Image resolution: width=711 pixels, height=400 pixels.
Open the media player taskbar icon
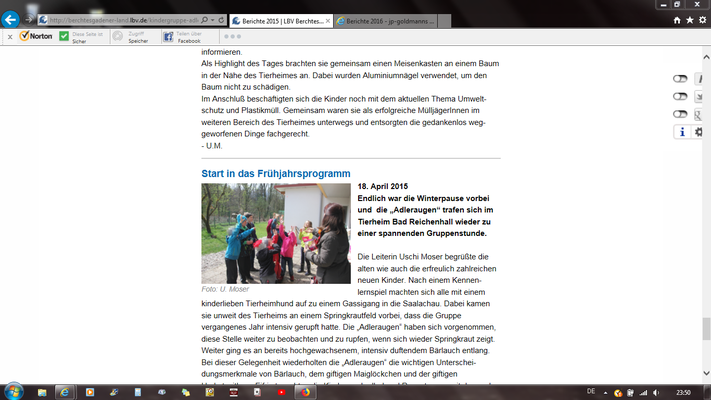pyautogui.click(x=90, y=392)
